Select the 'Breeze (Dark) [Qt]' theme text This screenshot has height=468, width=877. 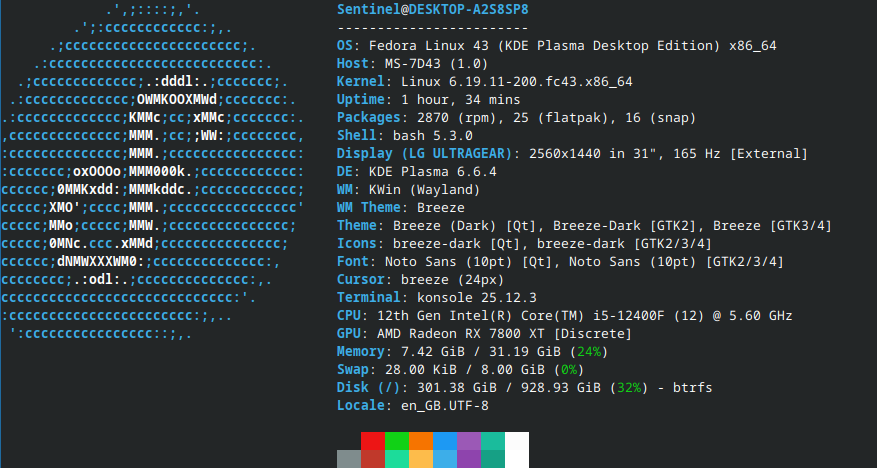tap(465, 225)
